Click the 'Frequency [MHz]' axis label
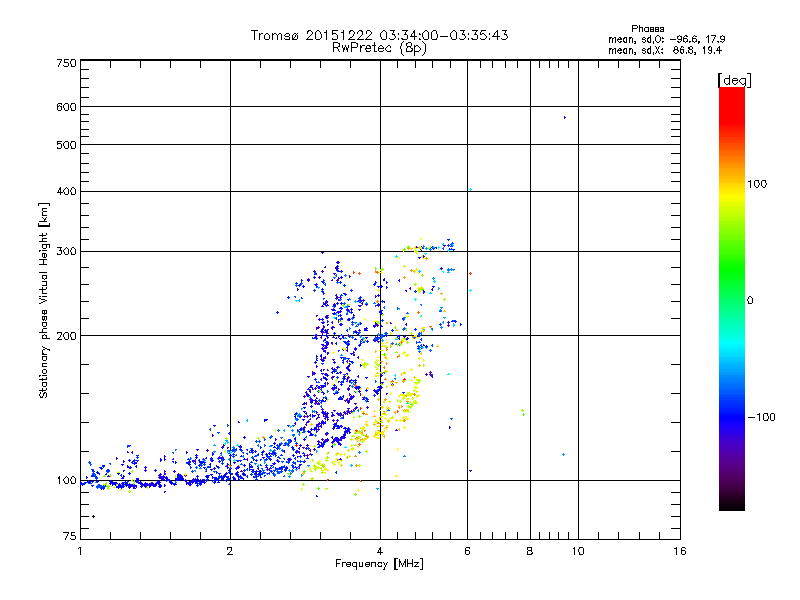 coord(379,564)
